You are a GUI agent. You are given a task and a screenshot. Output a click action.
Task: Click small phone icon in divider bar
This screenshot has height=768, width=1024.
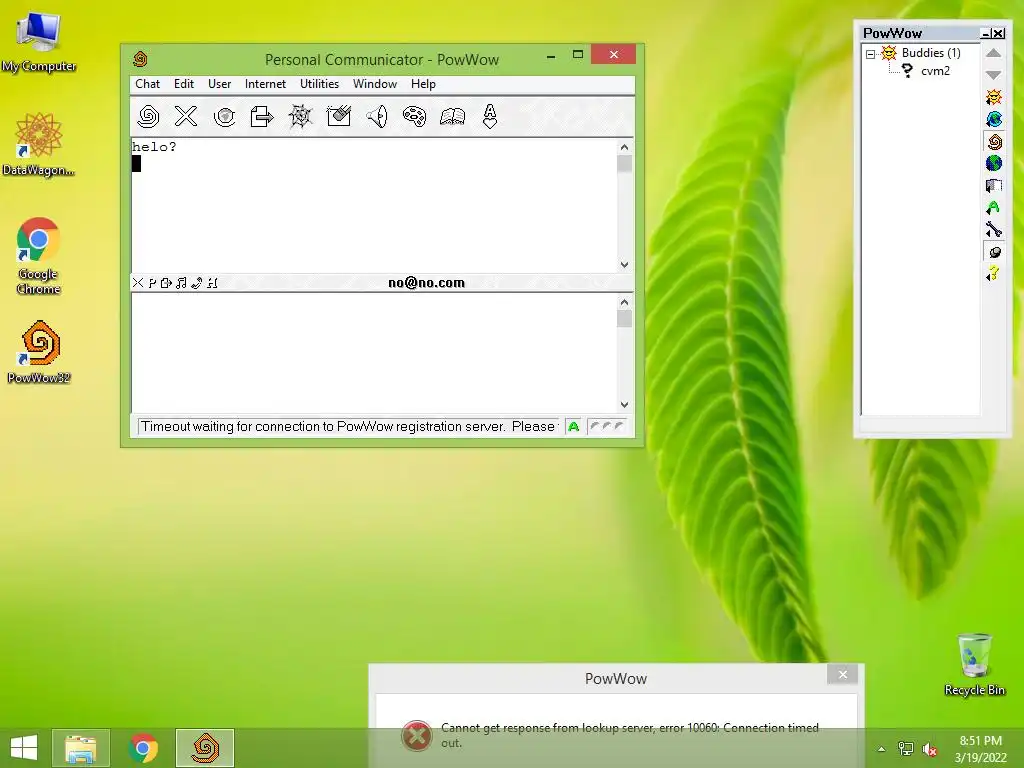pyautogui.click(x=197, y=283)
